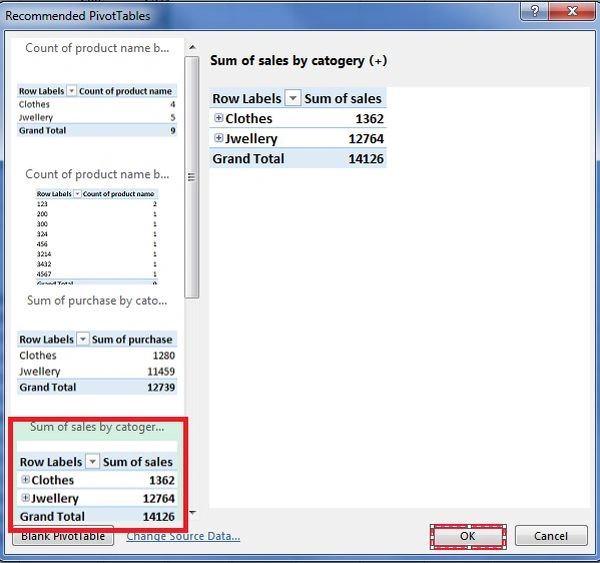Choose the Blank PivotTable button
Image resolution: width=600 pixels, height=563 pixels.
(x=63, y=536)
